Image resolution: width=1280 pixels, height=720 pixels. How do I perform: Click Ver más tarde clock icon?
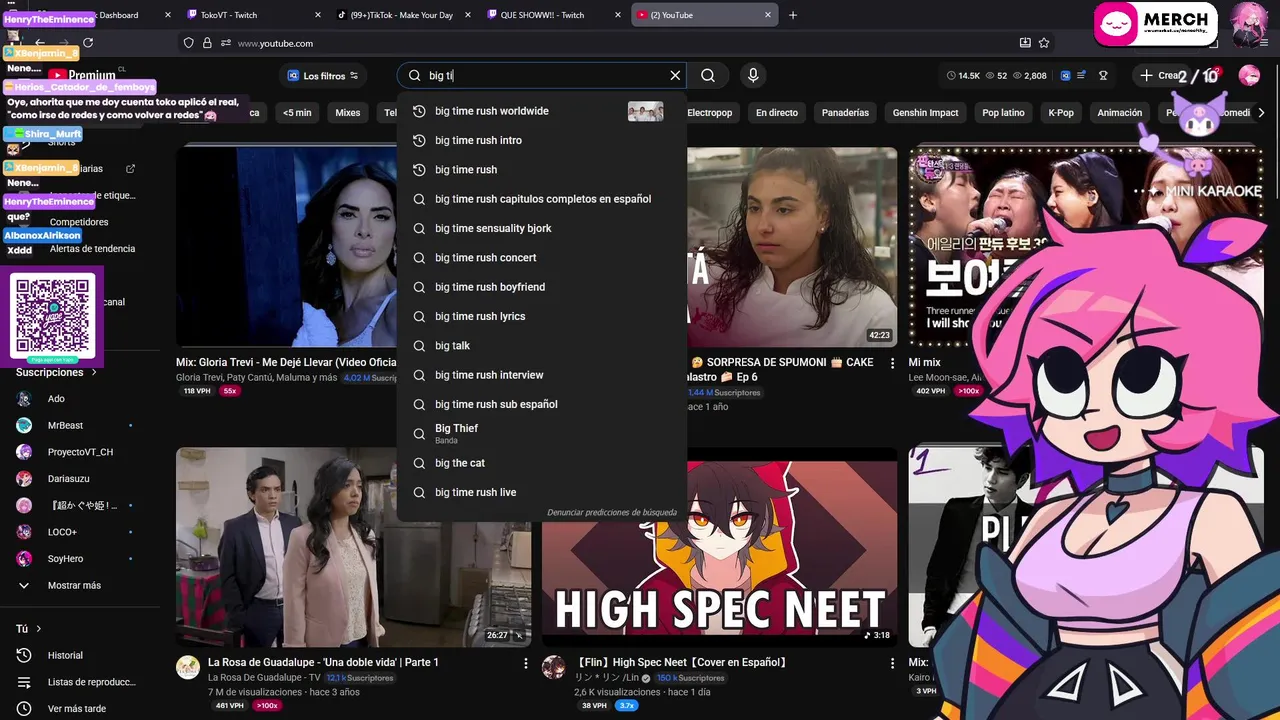(24, 709)
